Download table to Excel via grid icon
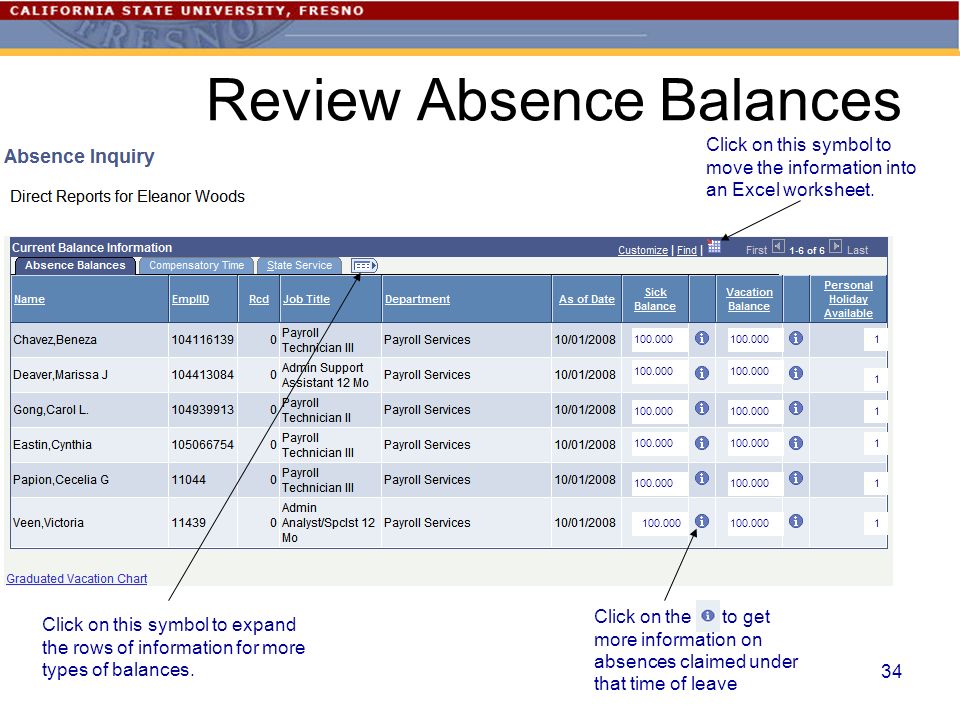This screenshot has width=960, height=720. [x=714, y=247]
